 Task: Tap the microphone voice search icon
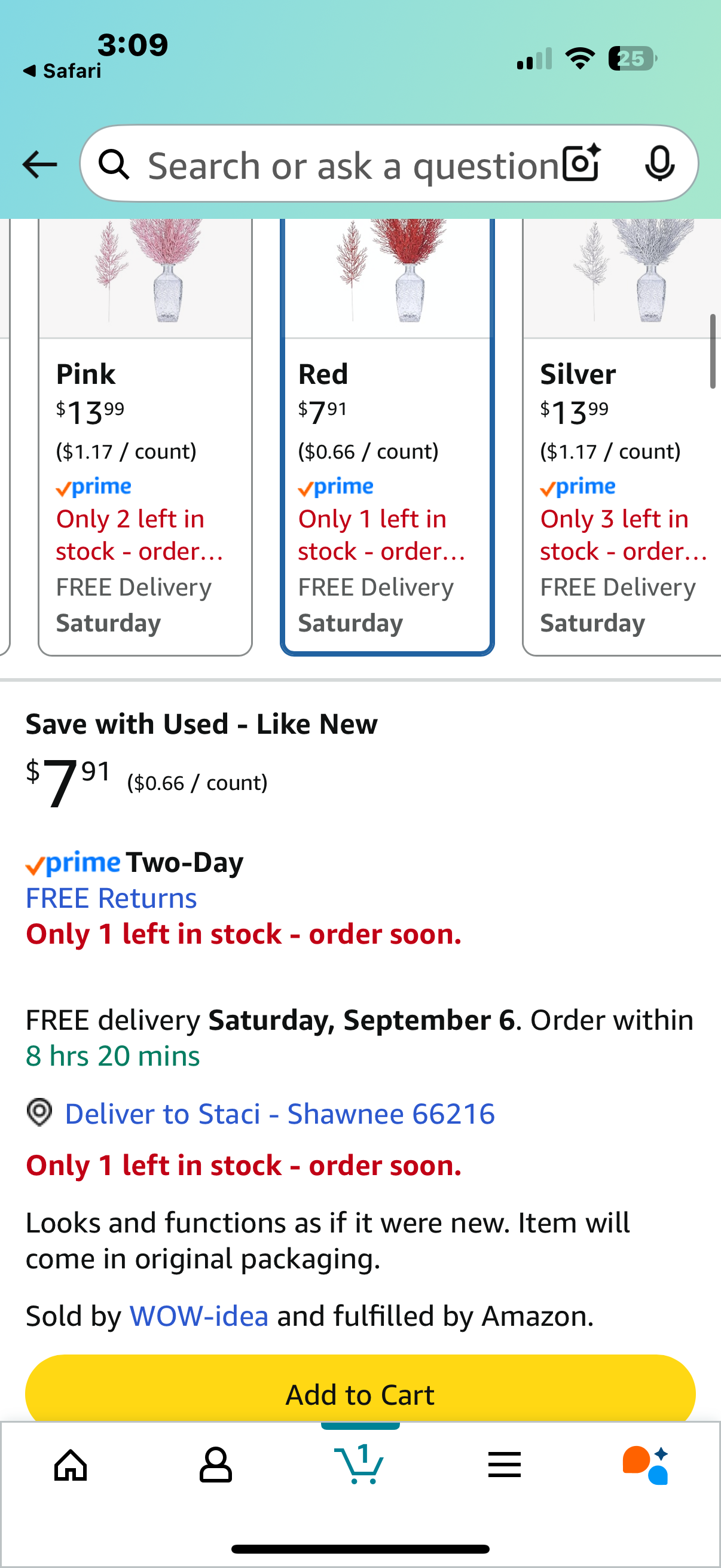click(x=659, y=164)
